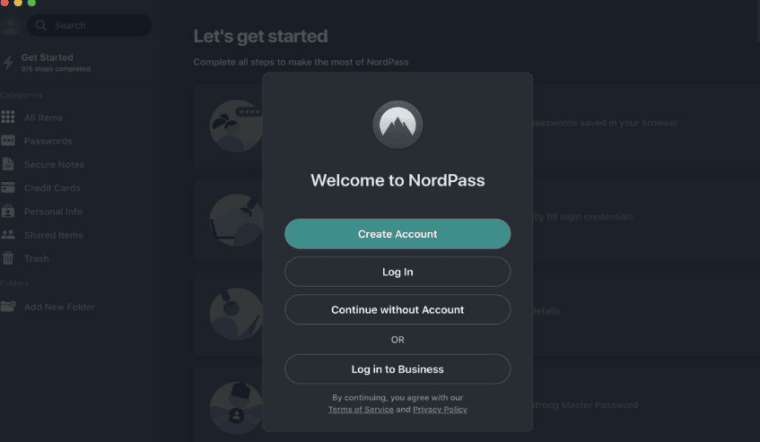Click the Log In button
The height and width of the screenshot is (442, 760).
point(397,272)
